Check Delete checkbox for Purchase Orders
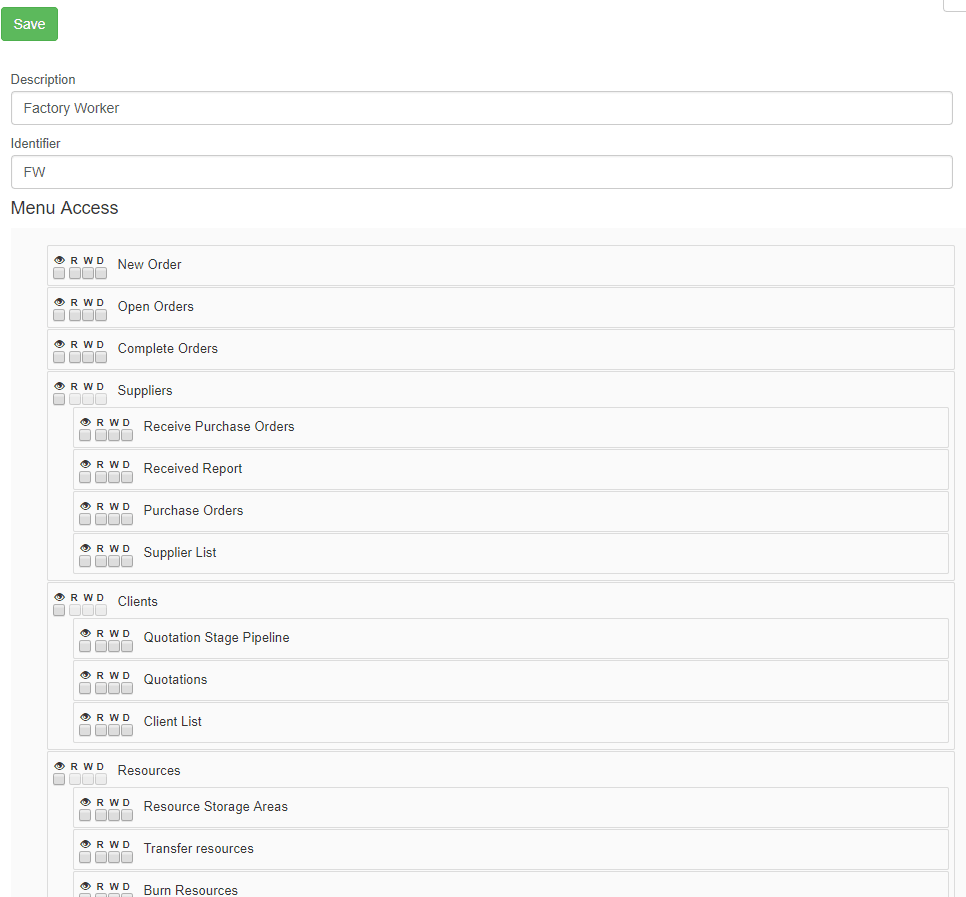This screenshot has width=966, height=897. 127,519
